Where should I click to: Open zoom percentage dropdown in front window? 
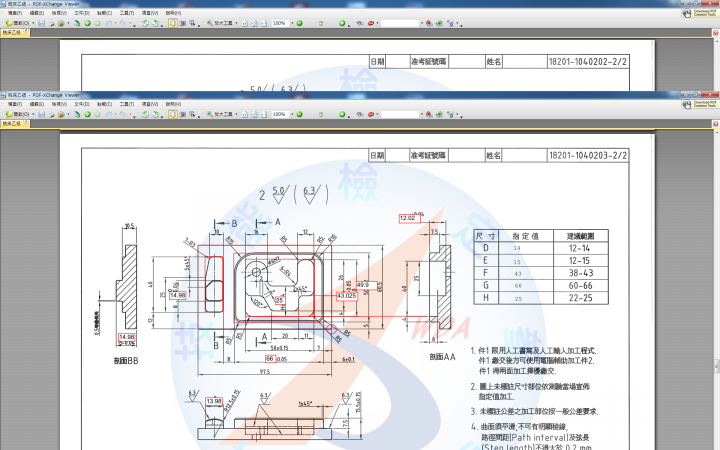coord(292,114)
